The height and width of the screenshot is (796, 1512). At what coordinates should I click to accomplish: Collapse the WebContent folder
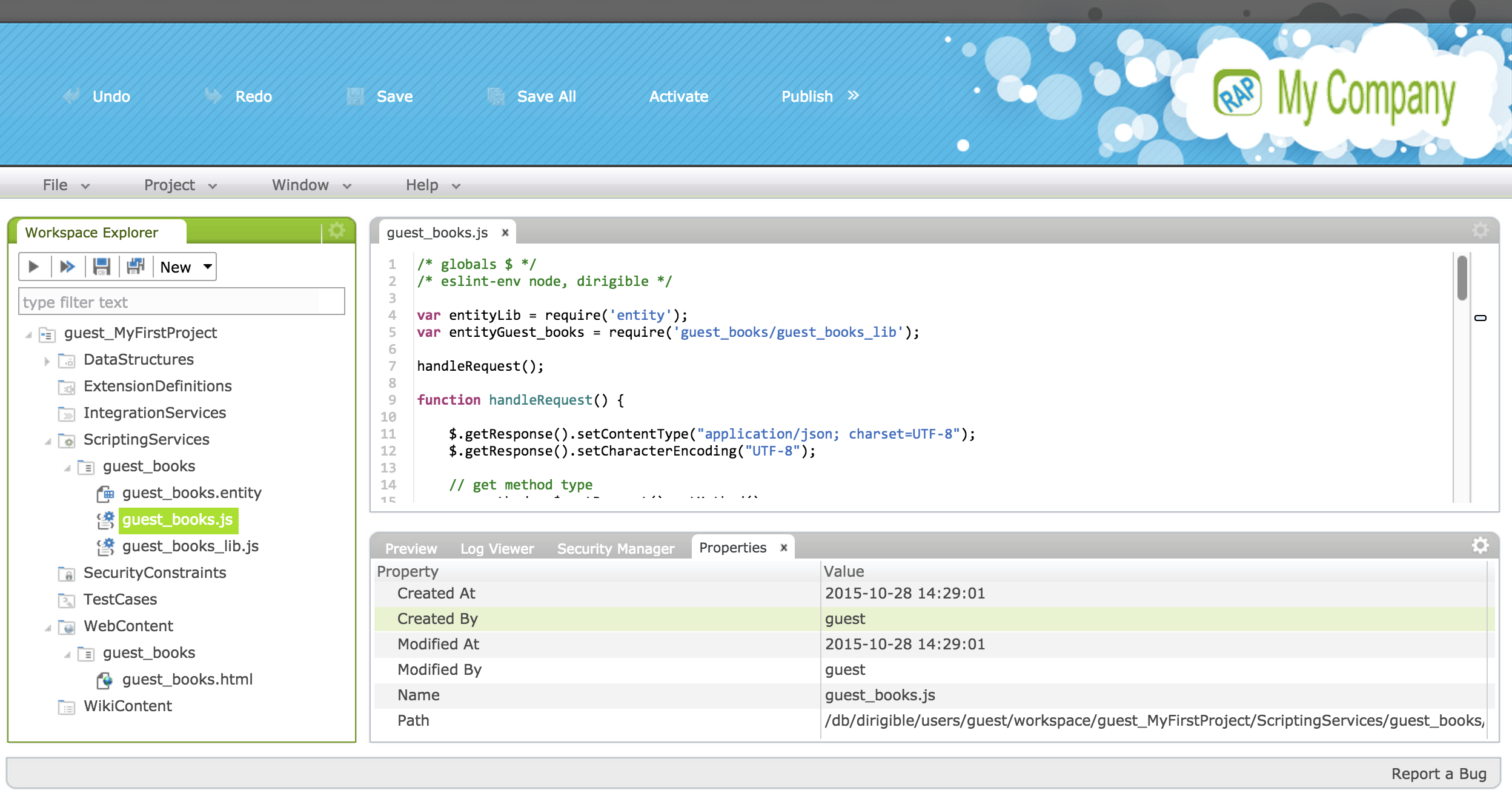click(47, 628)
